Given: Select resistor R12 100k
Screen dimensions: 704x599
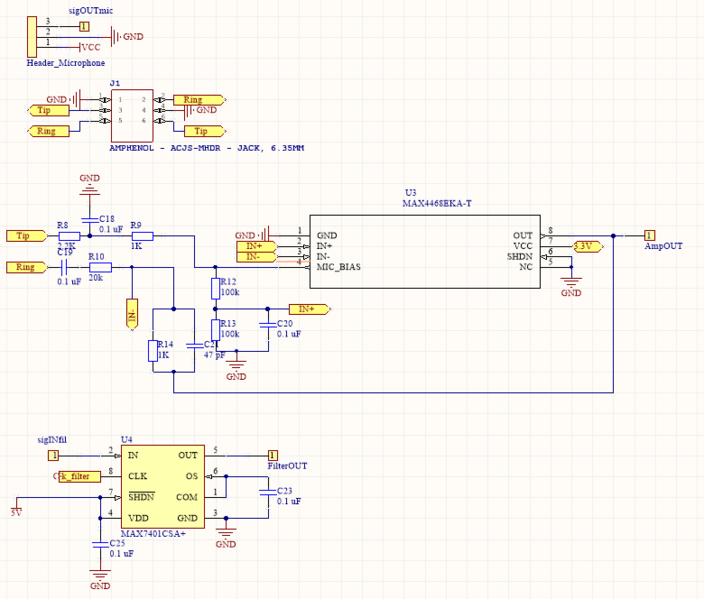Looking at the screenshot, I should point(215,289).
